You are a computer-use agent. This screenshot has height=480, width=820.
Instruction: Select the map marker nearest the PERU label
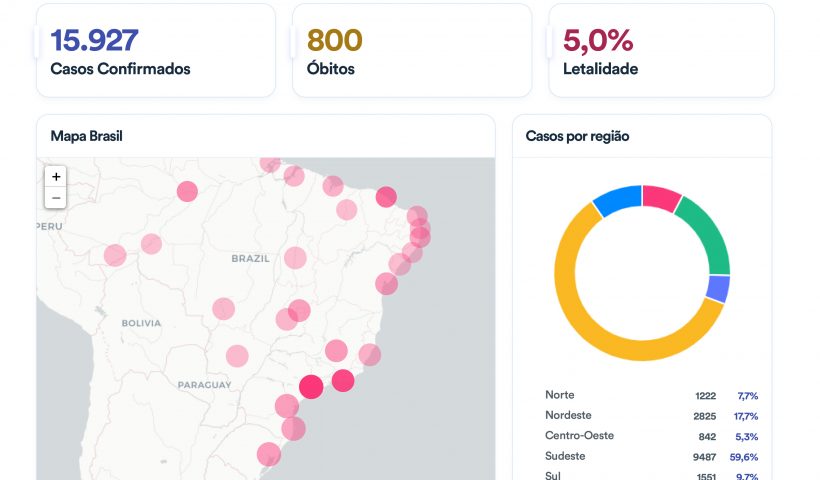(115, 255)
